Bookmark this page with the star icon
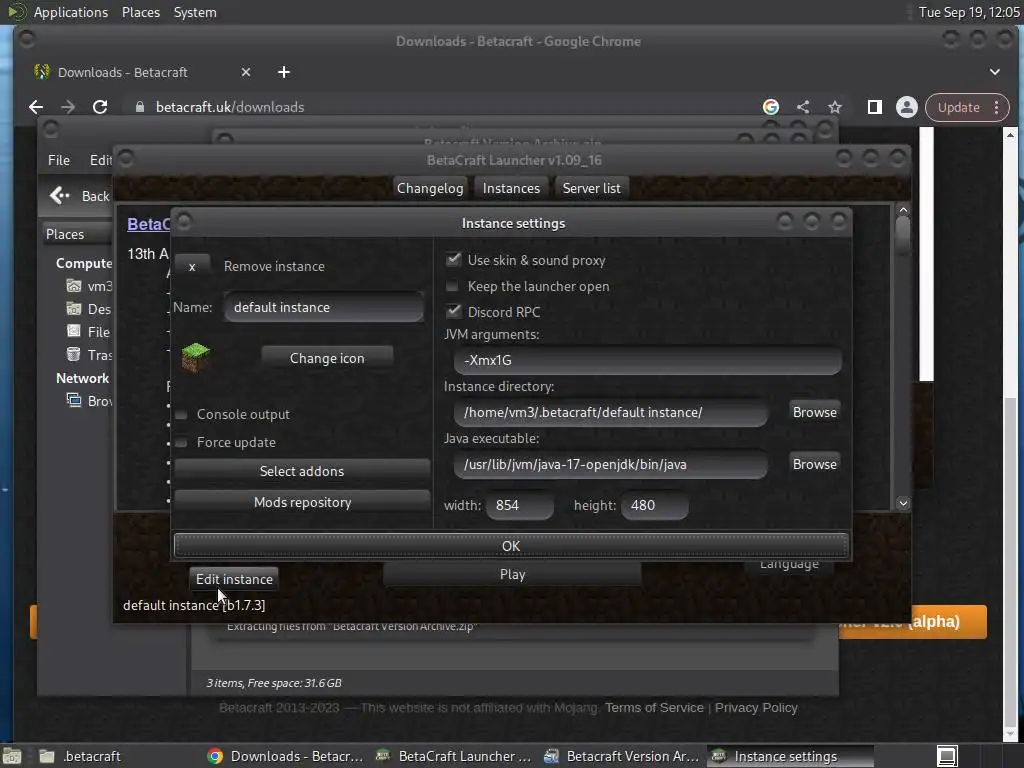The width and height of the screenshot is (1024, 768). pos(835,107)
